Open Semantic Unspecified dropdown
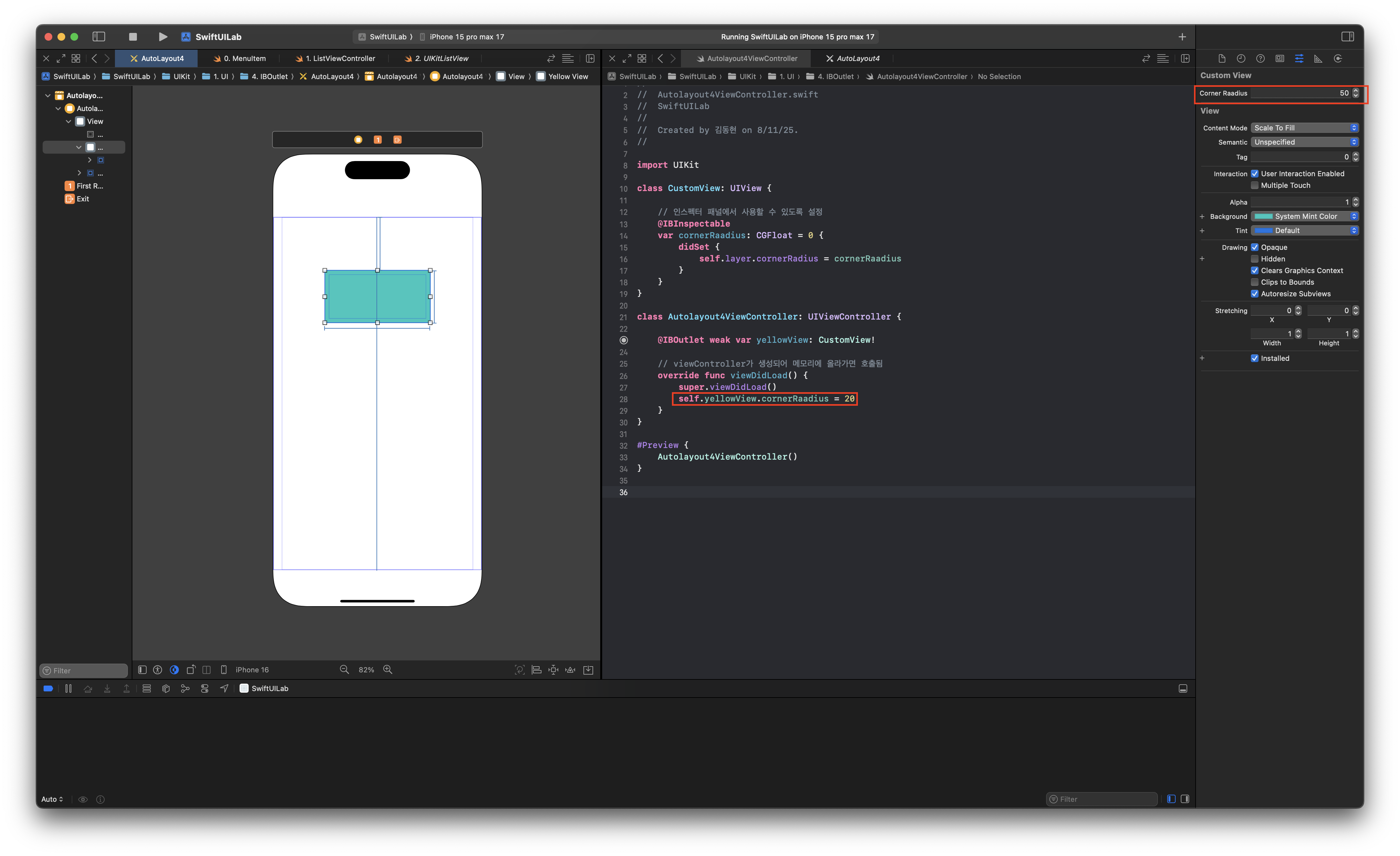Screen dimensions: 1400x856 [1304, 142]
